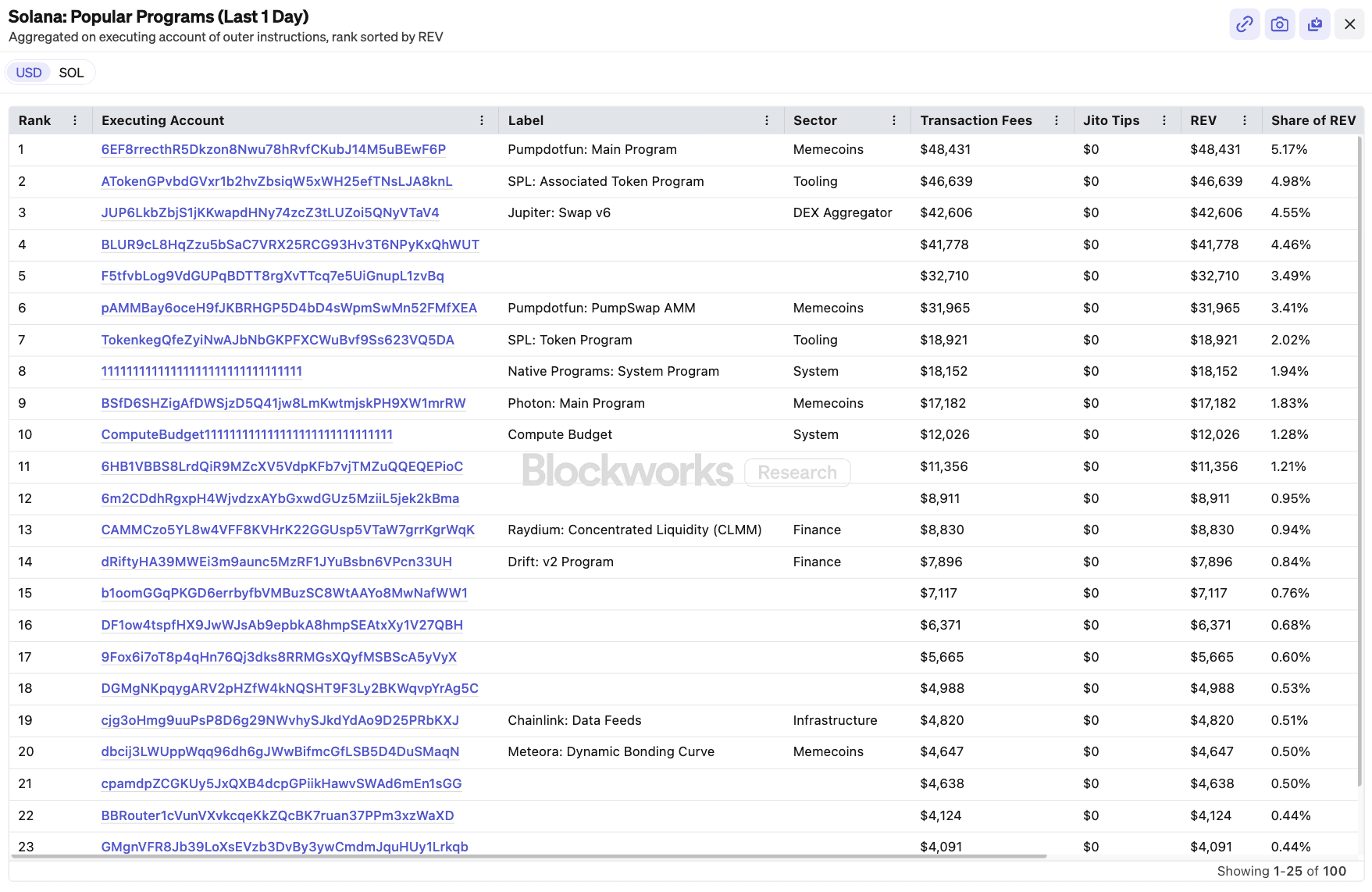
Task: Select the 'Drift: v2 Program' label
Action: (x=561, y=562)
